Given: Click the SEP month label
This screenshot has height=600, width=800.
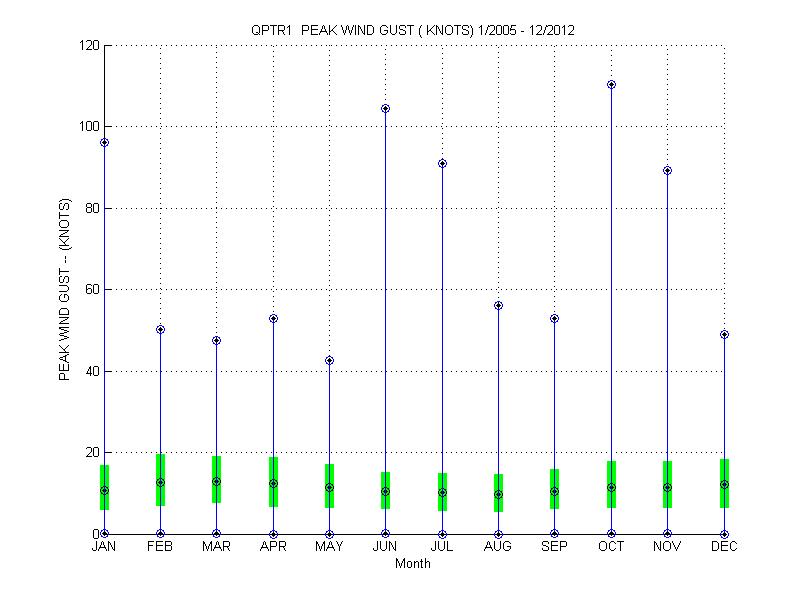Looking at the screenshot, I should pos(554,546).
